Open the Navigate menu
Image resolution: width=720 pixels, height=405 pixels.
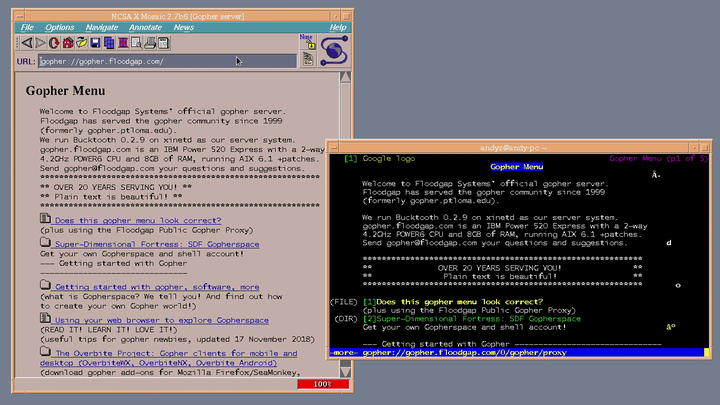(x=101, y=27)
